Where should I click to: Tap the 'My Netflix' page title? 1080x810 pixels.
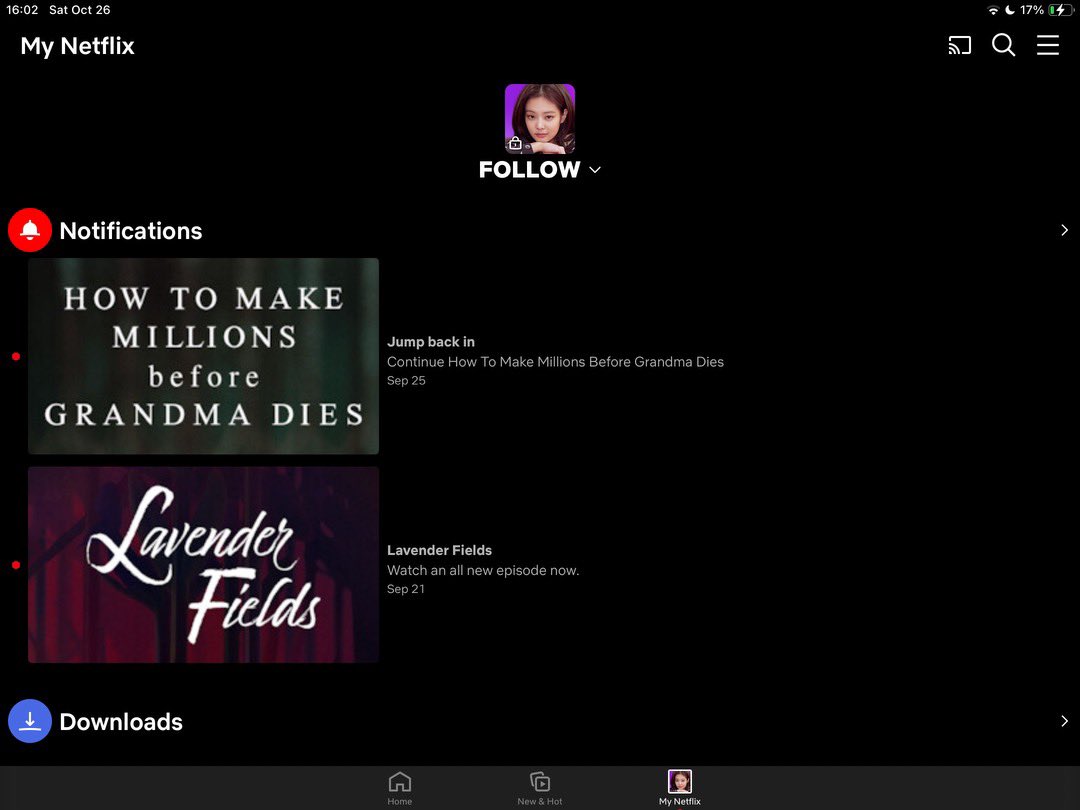pyautogui.click(x=77, y=46)
